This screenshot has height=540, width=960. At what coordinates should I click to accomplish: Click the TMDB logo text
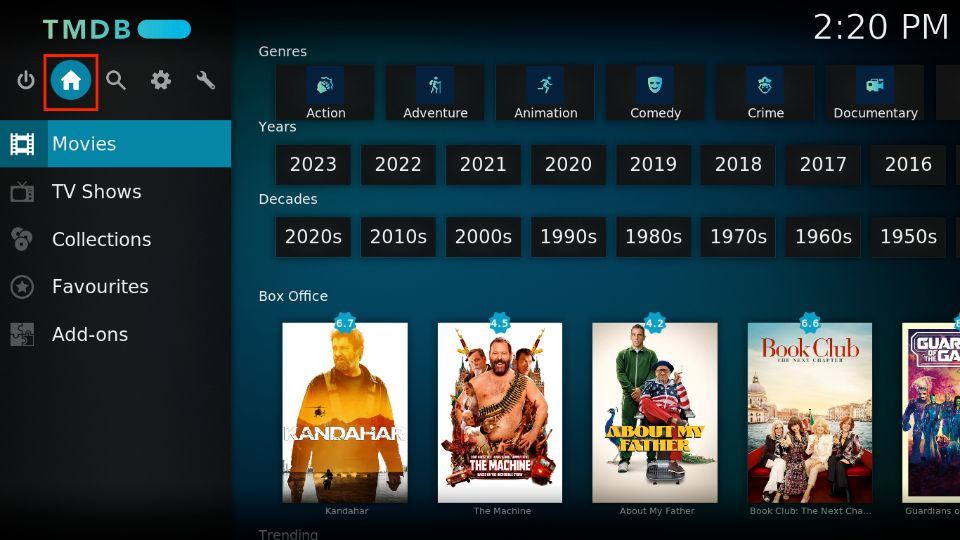click(x=87, y=29)
